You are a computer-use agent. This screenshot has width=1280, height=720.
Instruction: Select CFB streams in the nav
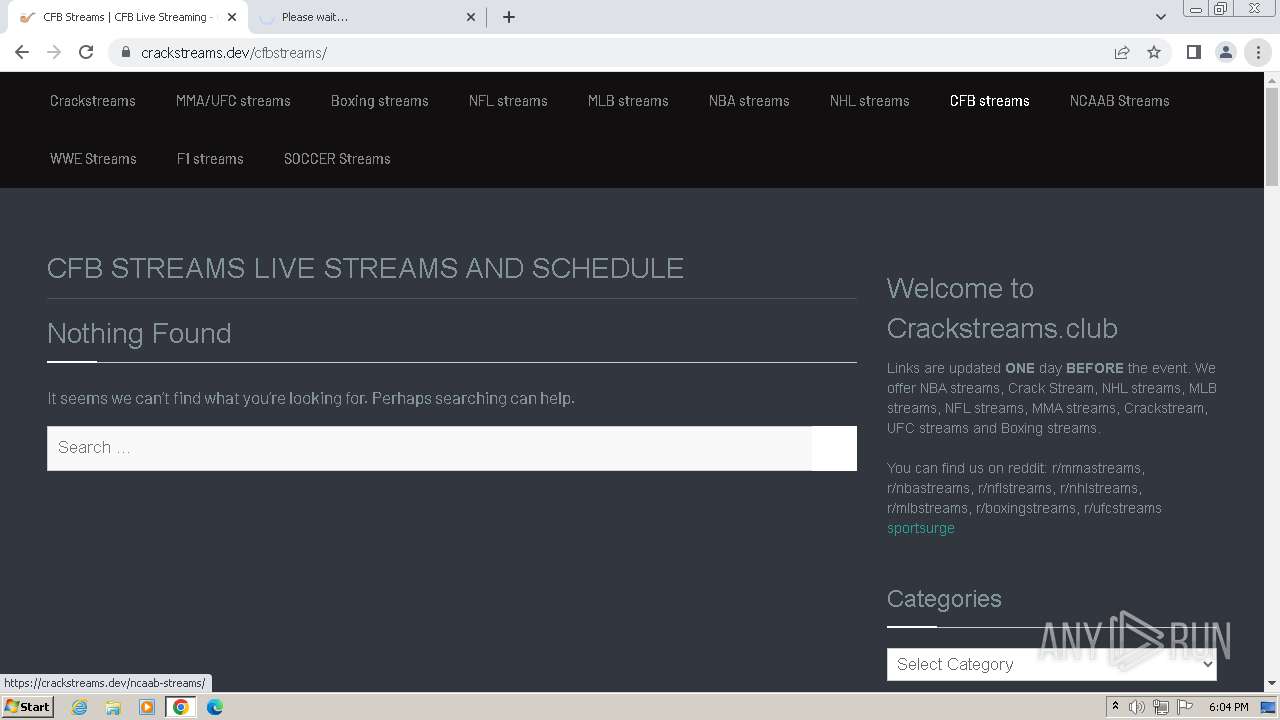pyautogui.click(x=990, y=101)
